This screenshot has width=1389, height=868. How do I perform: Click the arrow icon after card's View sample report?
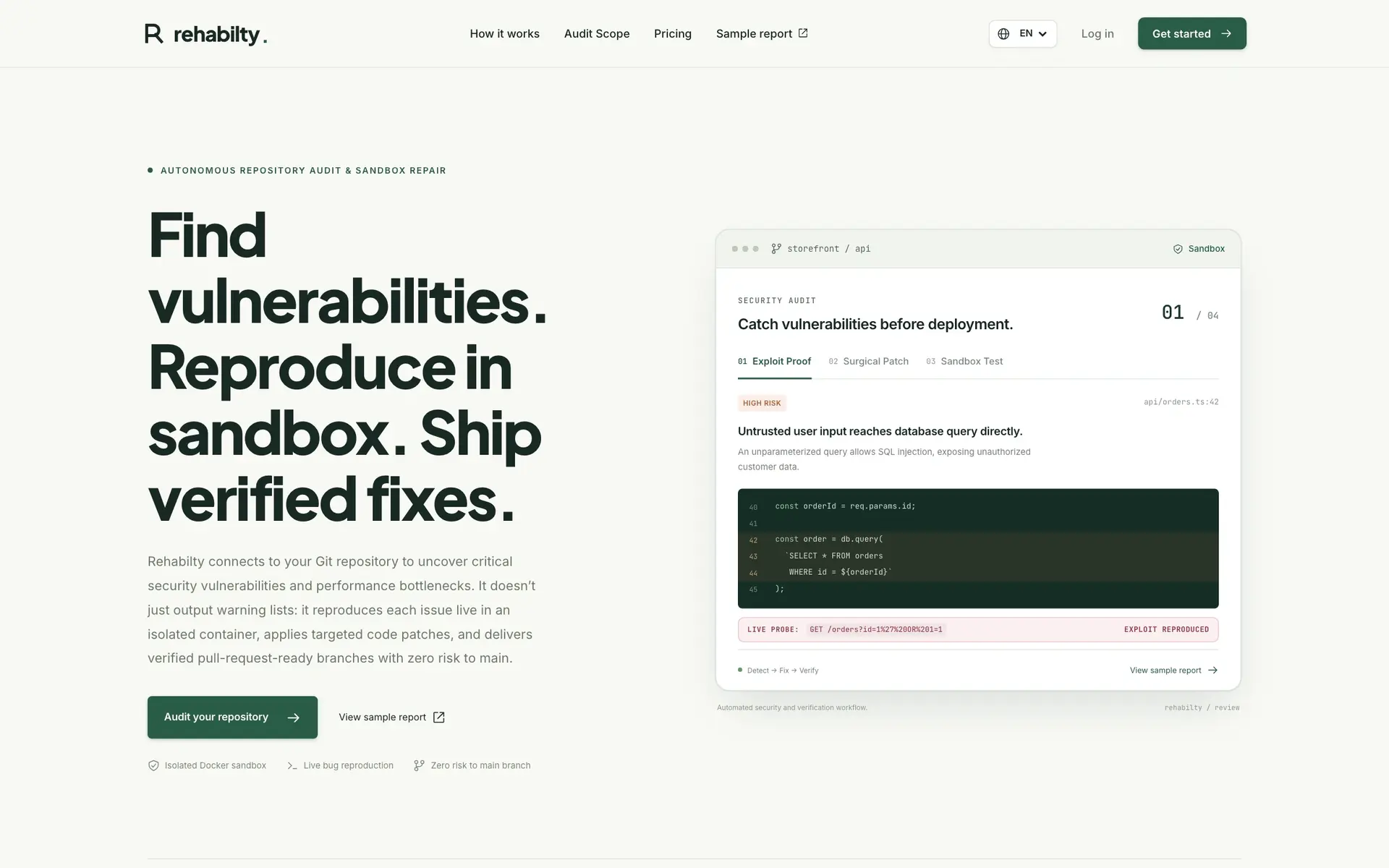pyautogui.click(x=1213, y=671)
